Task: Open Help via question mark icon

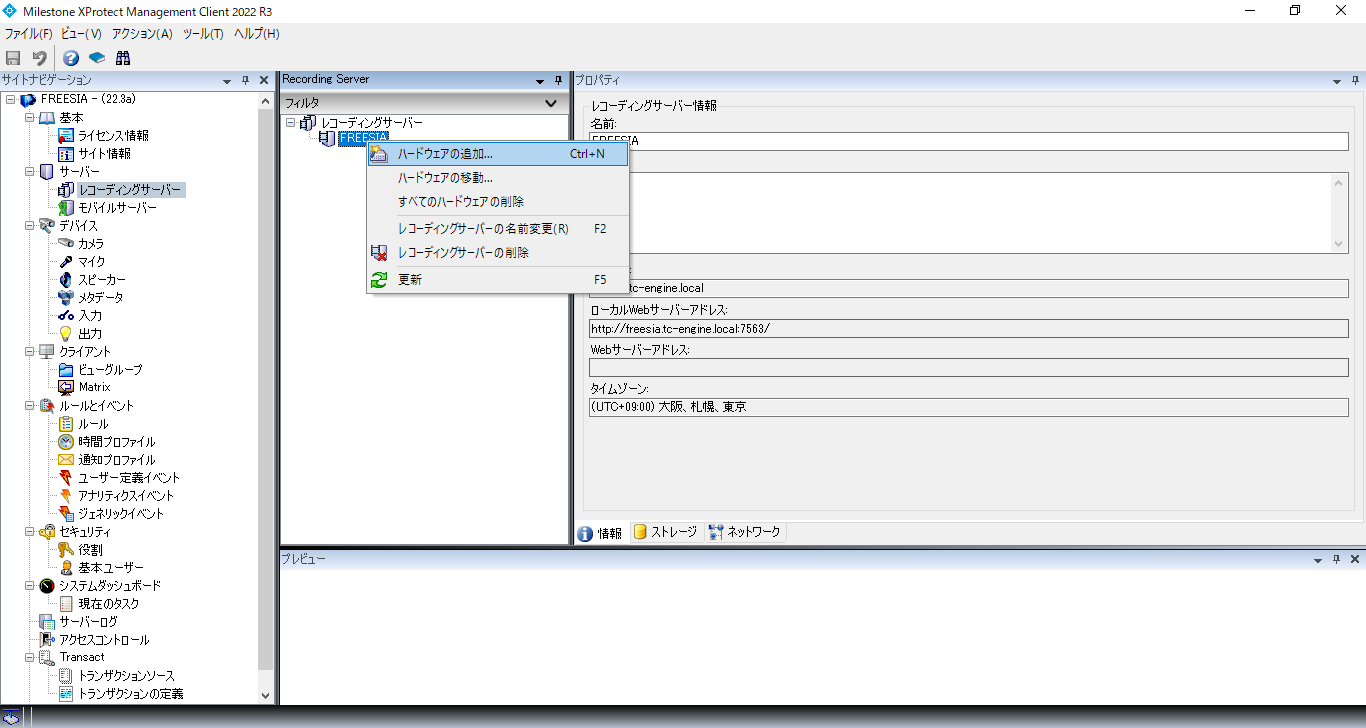Action: click(x=71, y=58)
